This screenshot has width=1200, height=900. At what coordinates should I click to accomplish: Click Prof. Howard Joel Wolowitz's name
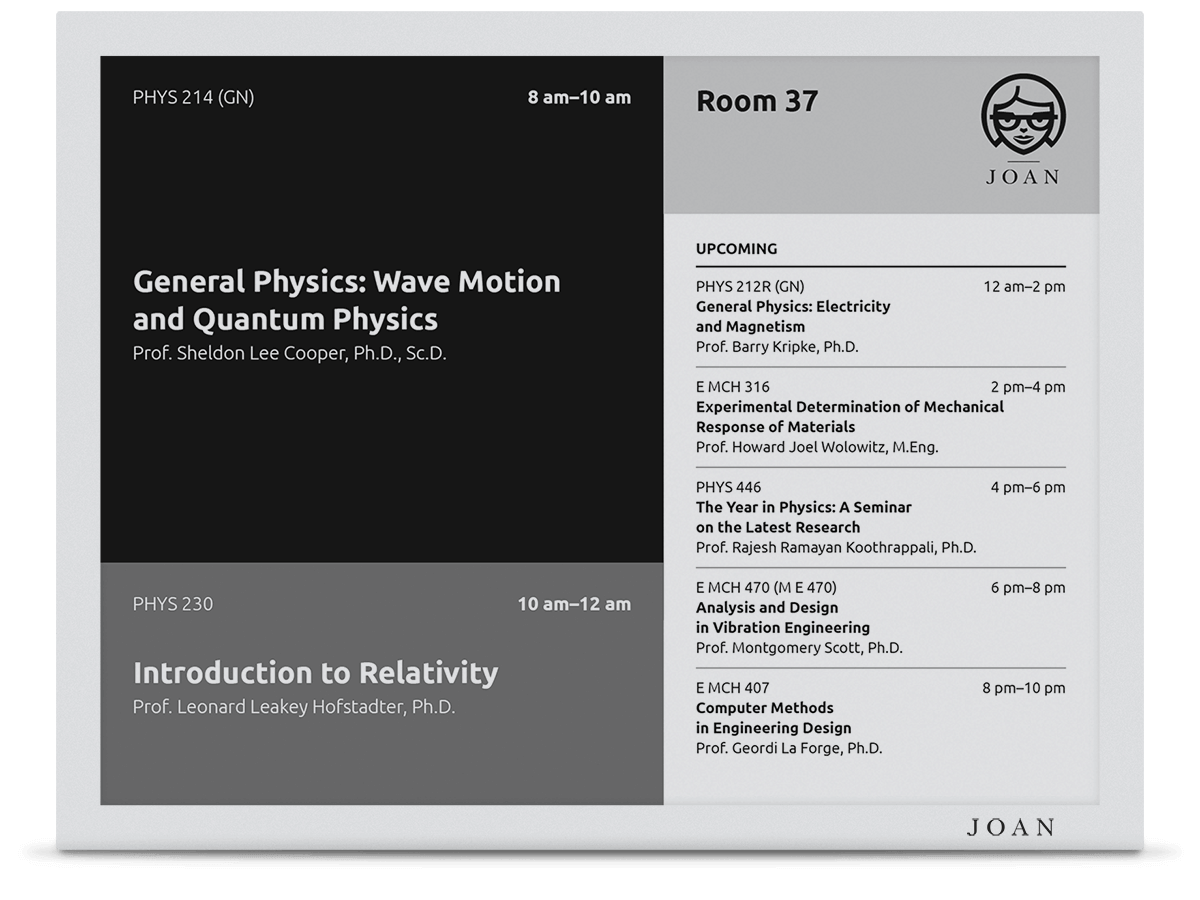click(x=817, y=447)
